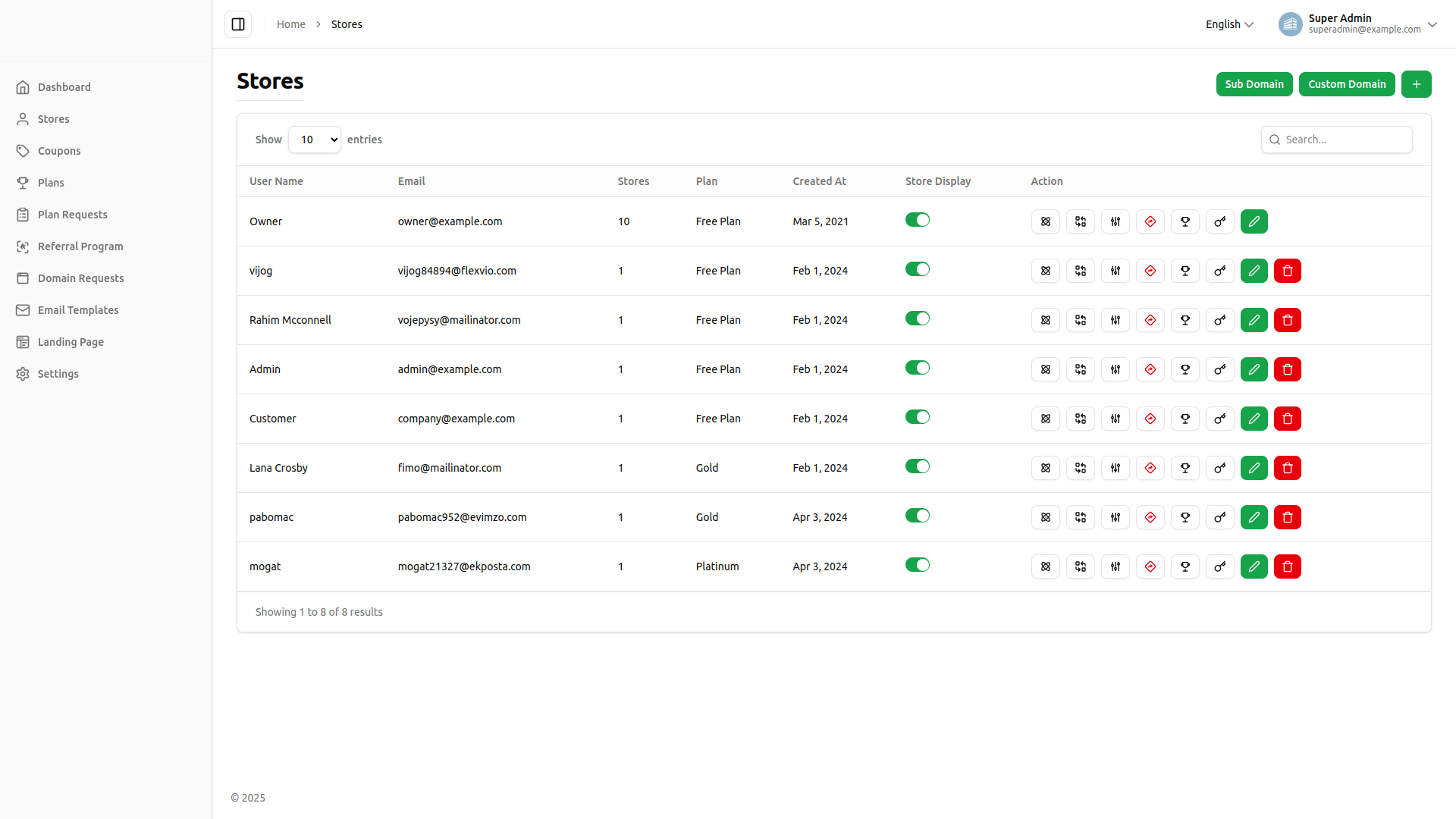Click the Sub Domain button
Image resolution: width=1456 pixels, height=819 pixels.
pos(1254,84)
